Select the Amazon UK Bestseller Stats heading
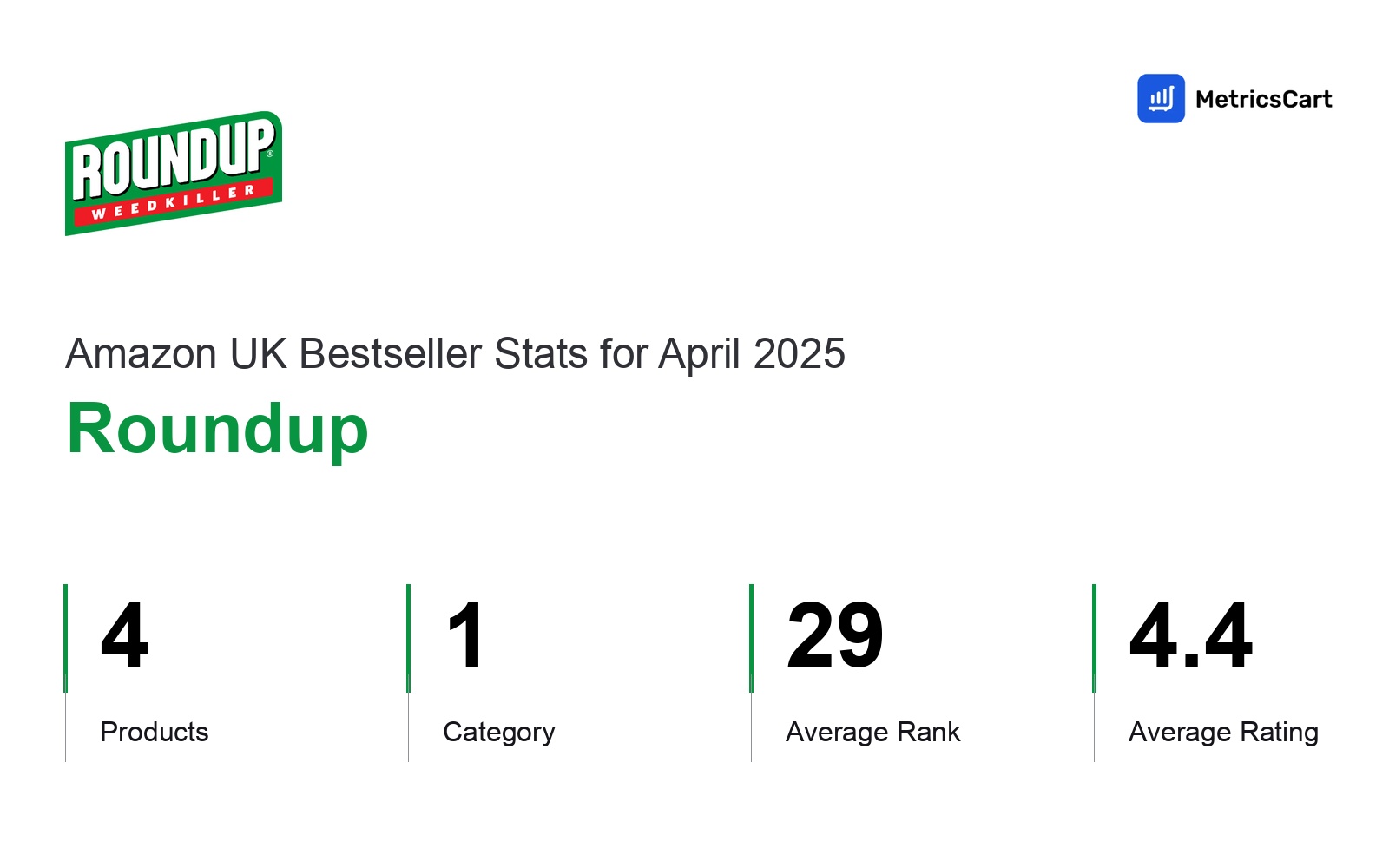The height and width of the screenshot is (868, 1389). click(x=455, y=354)
